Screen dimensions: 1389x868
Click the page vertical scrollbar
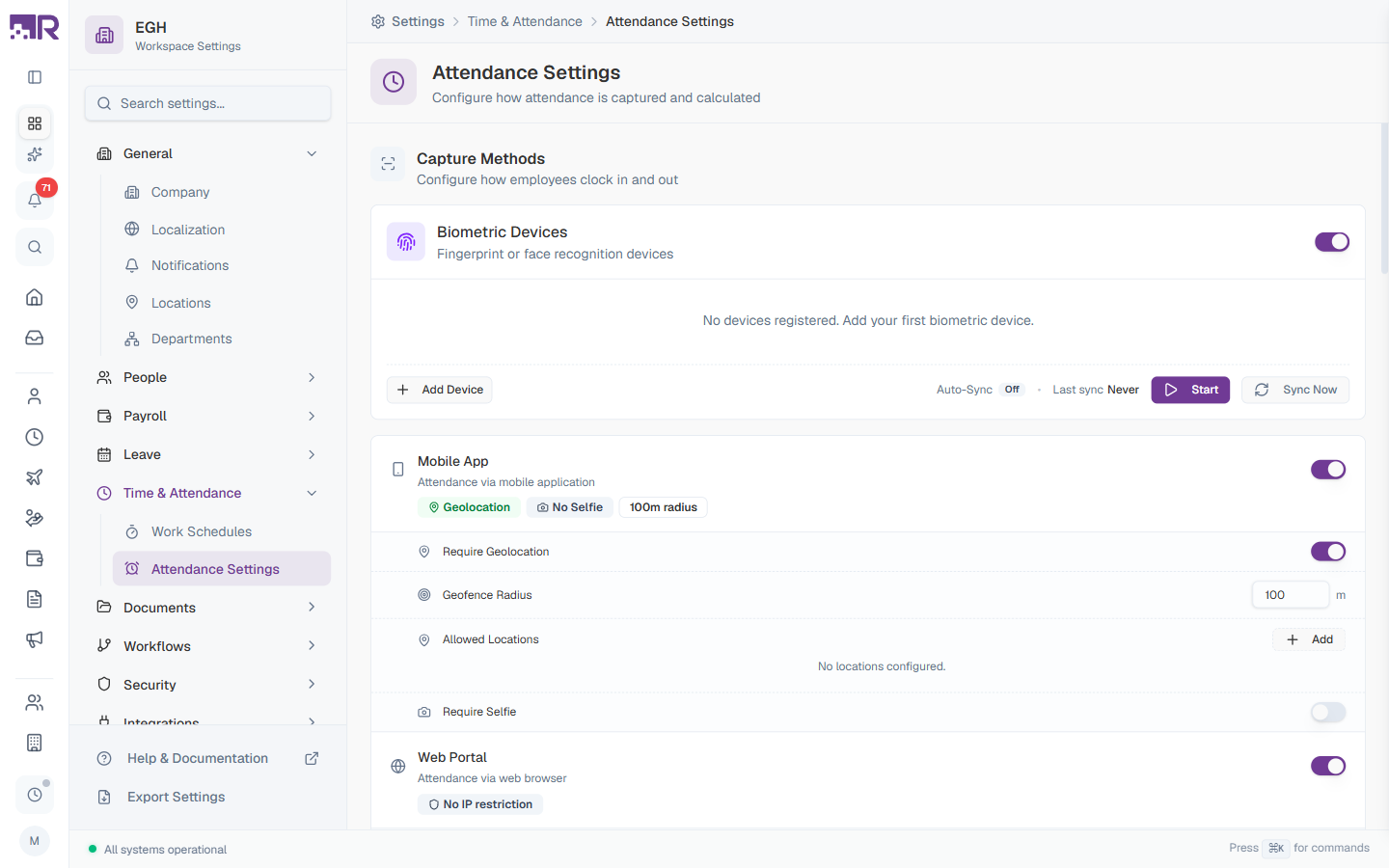(1384, 198)
